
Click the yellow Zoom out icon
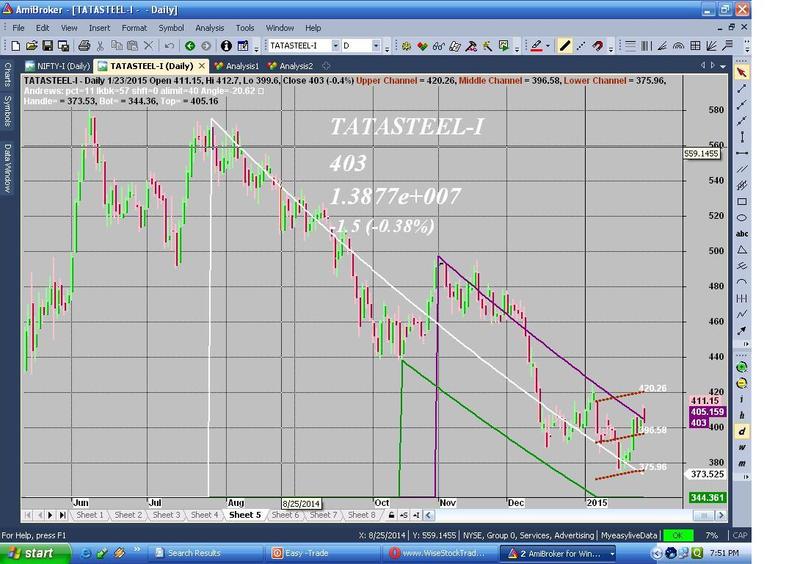pos(742,383)
